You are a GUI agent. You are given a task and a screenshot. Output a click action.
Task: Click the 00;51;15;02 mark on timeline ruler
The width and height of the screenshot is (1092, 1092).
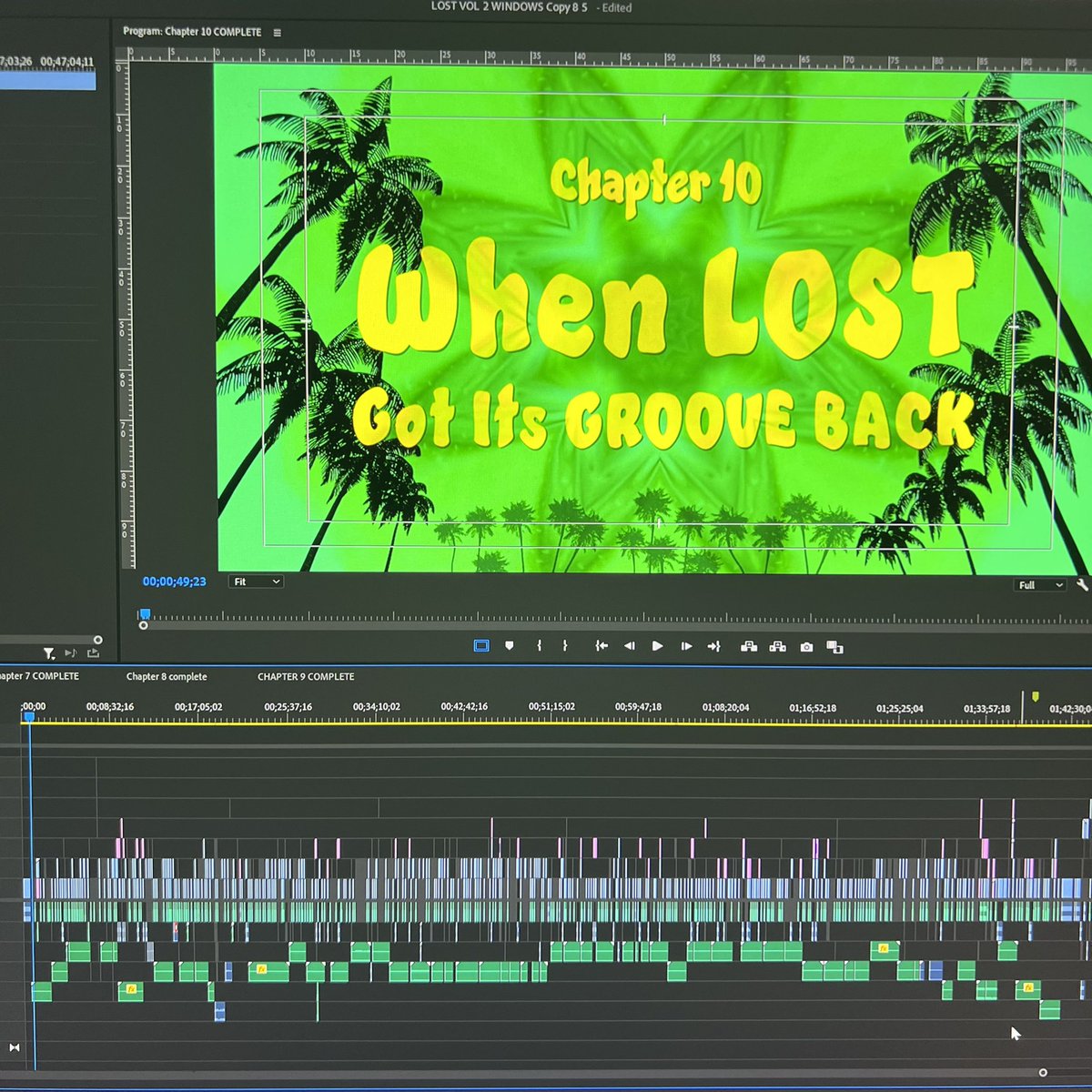(x=551, y=707)
